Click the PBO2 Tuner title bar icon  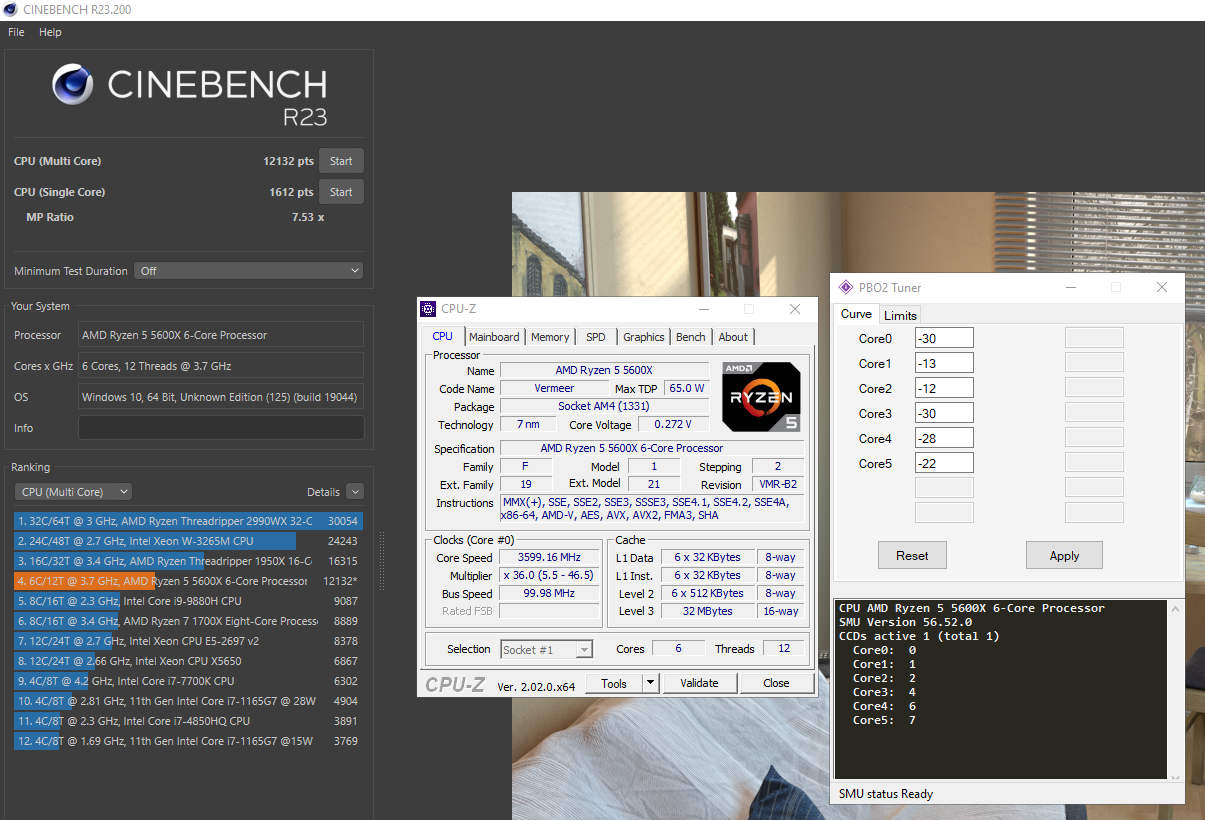coord(846,287)
